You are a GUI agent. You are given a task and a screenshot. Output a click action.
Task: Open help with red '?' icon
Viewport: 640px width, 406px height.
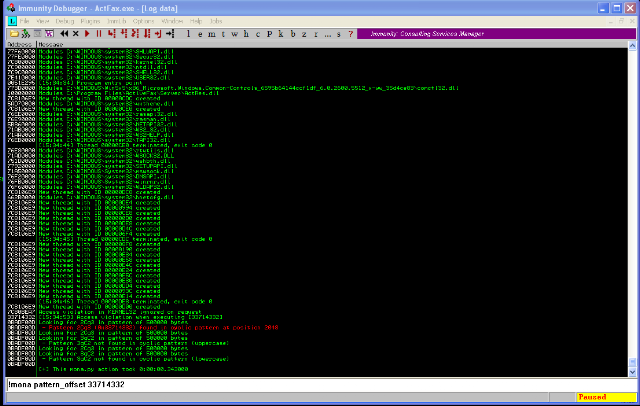pyautogui.click(x=351, y=34)
